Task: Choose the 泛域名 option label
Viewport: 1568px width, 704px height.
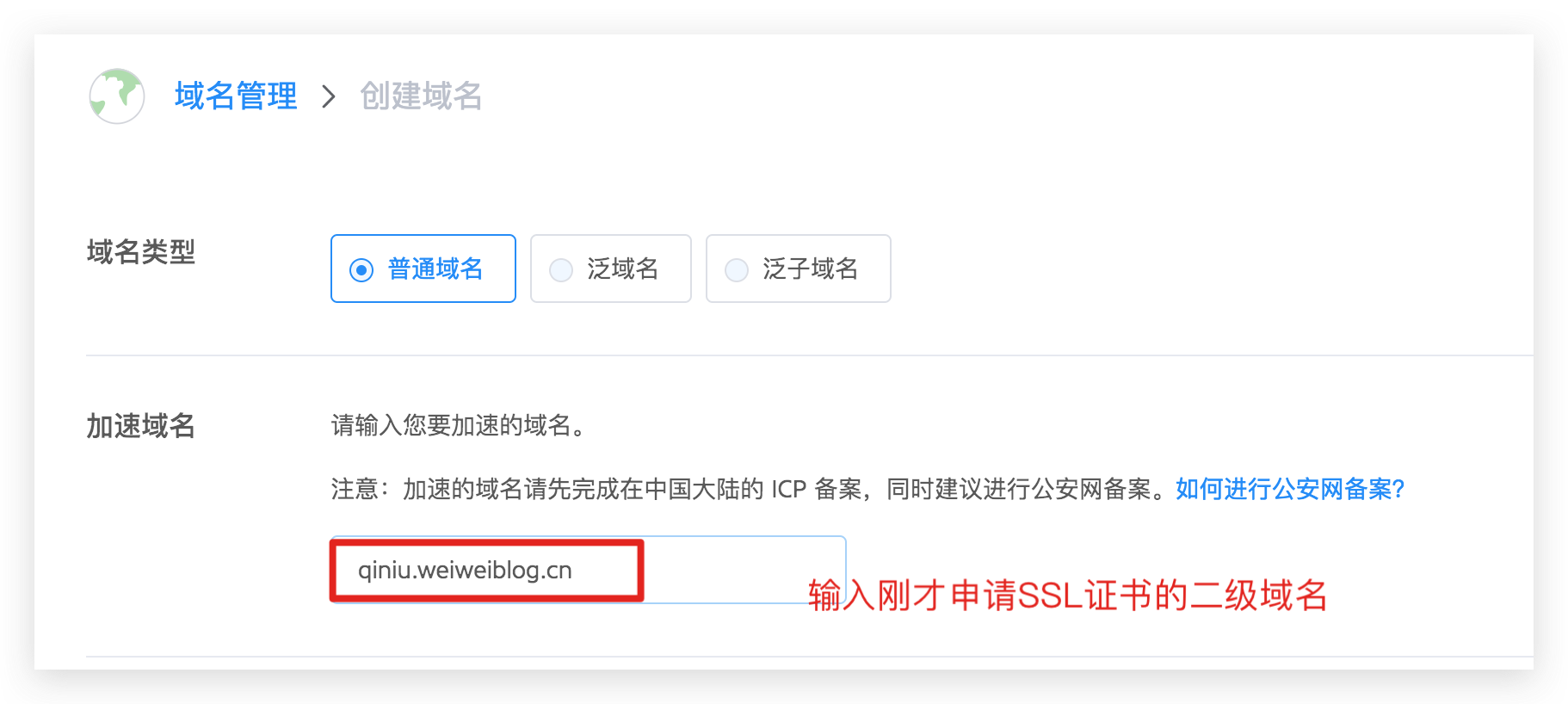Action: point(623,269)
